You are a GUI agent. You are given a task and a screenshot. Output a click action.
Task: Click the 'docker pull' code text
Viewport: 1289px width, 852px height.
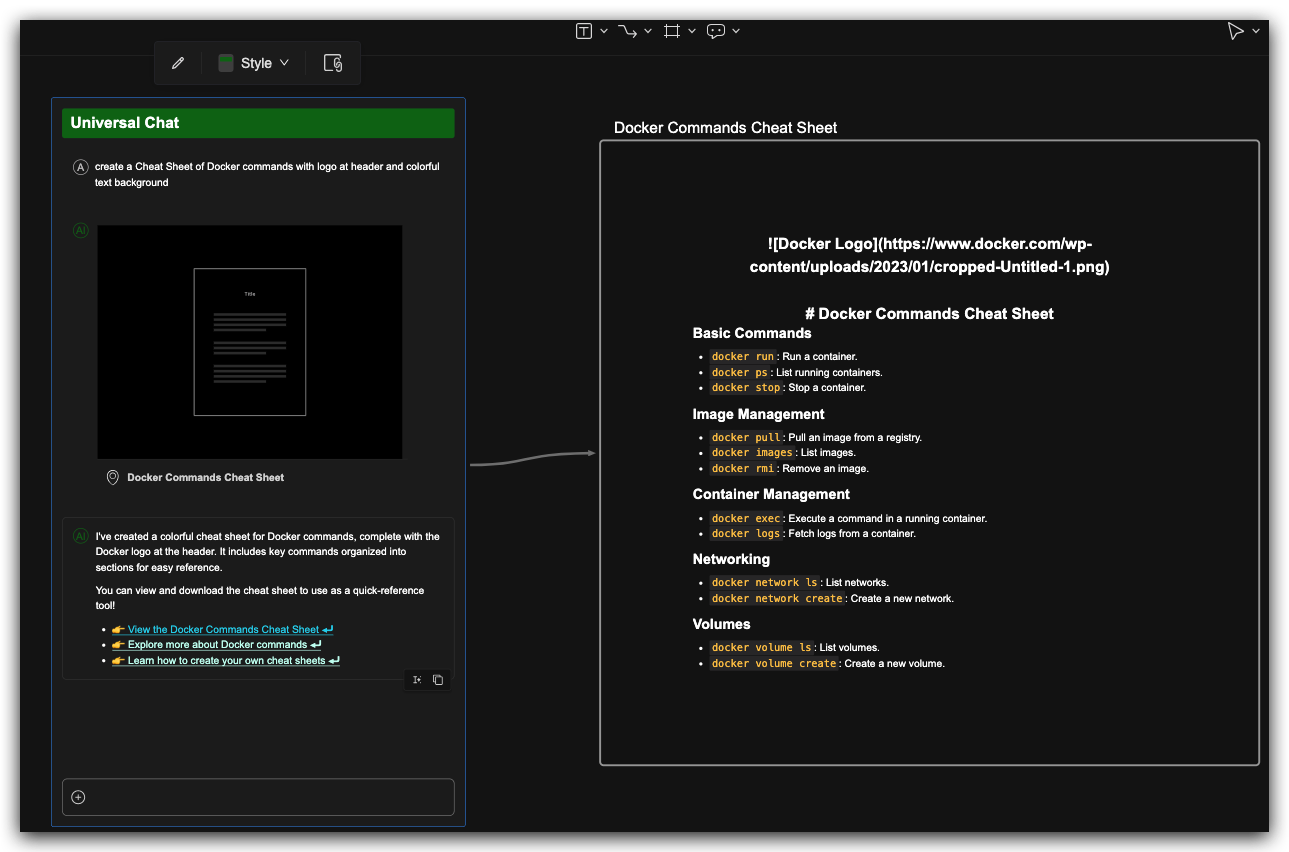746,438
